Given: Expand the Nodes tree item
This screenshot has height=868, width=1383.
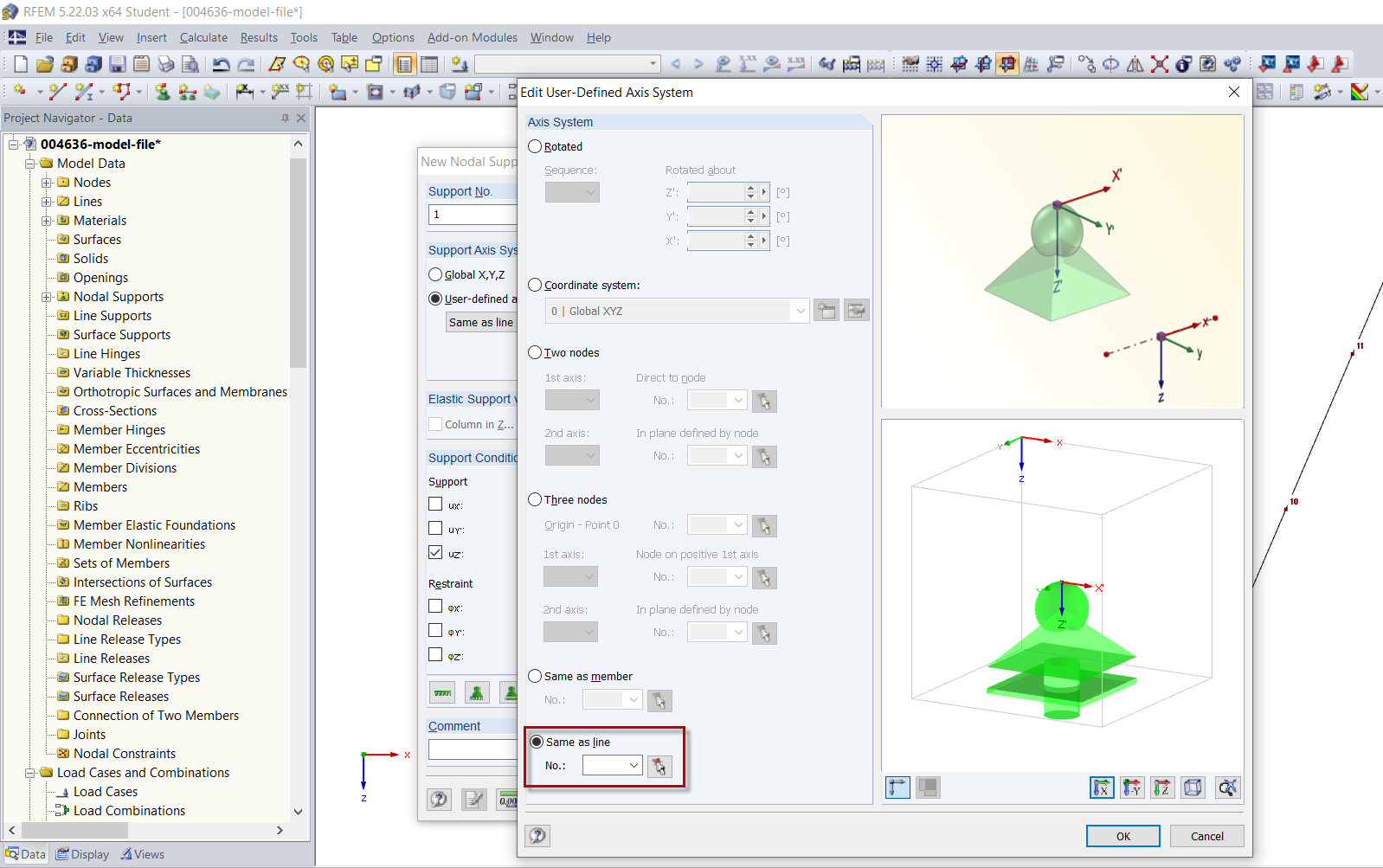Looking at the screenshot, I should 47,183.
